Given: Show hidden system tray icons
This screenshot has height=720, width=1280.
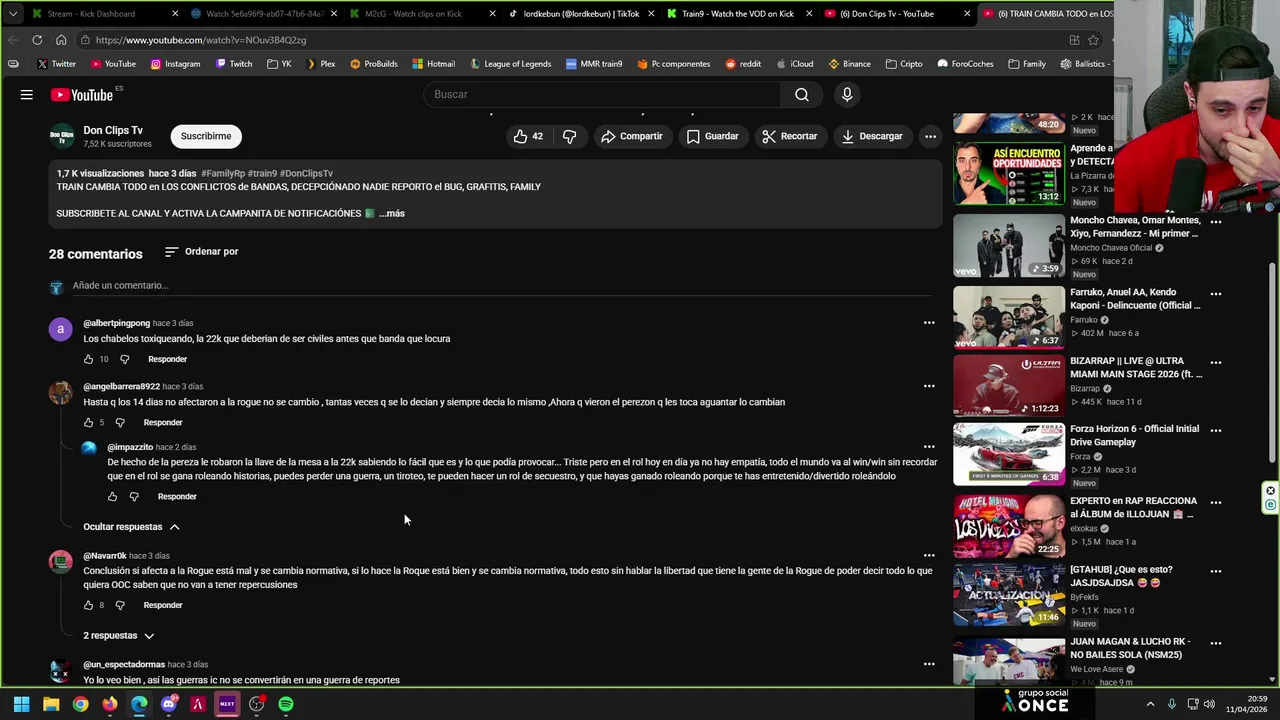Looking at the screenshot, I should (x=1150, y=704).
